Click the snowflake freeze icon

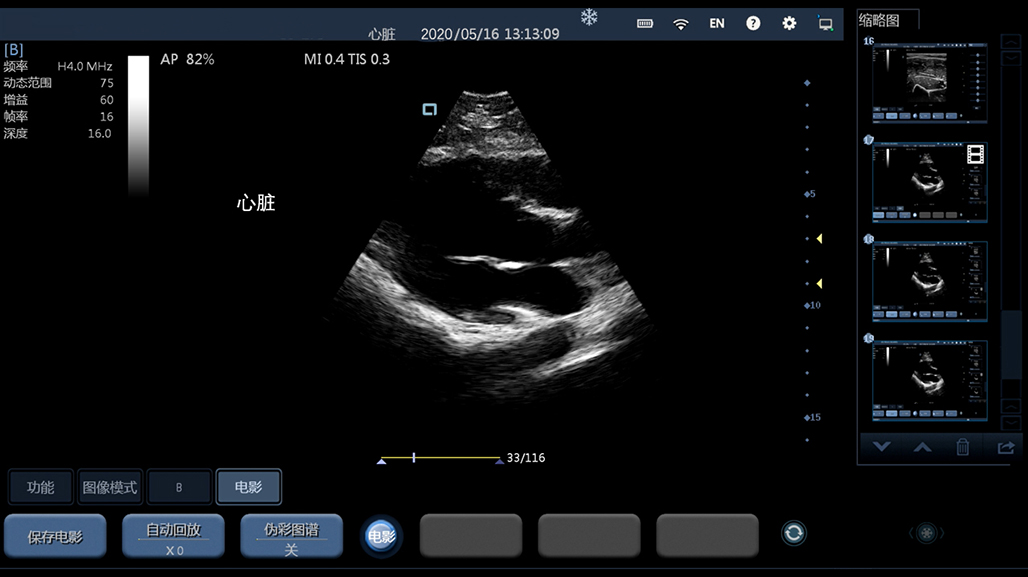(589, 17)
